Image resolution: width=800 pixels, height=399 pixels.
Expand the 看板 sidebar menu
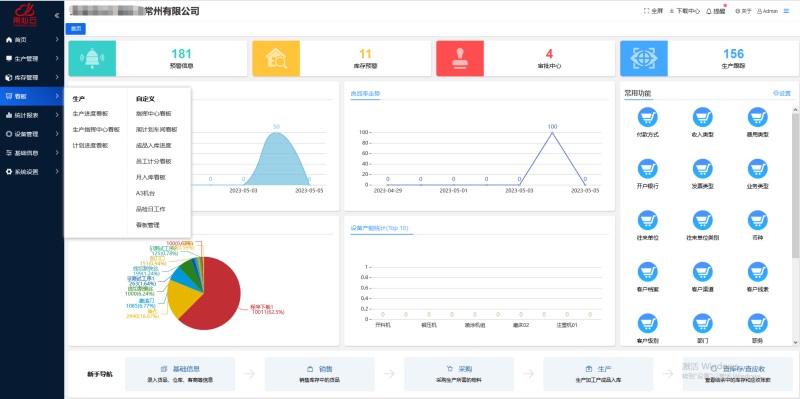pyautogui.click(x=32, y=96)
